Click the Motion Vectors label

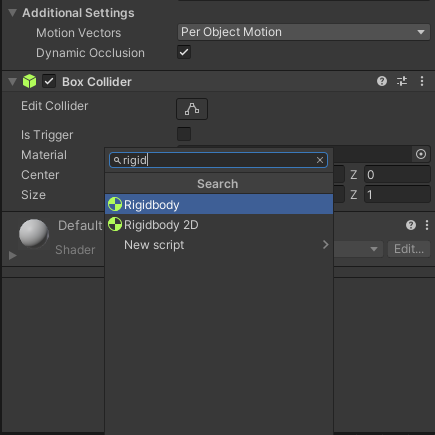click(79, 33)
